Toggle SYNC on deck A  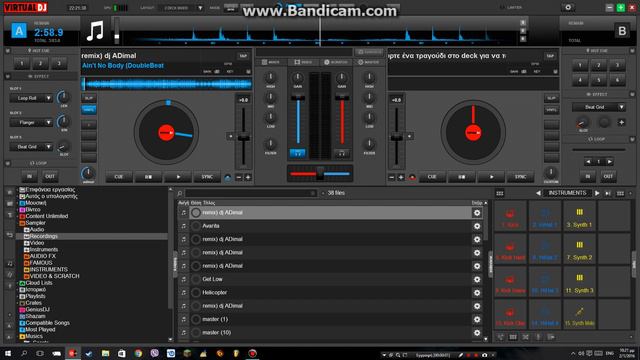tap(207, 177)
